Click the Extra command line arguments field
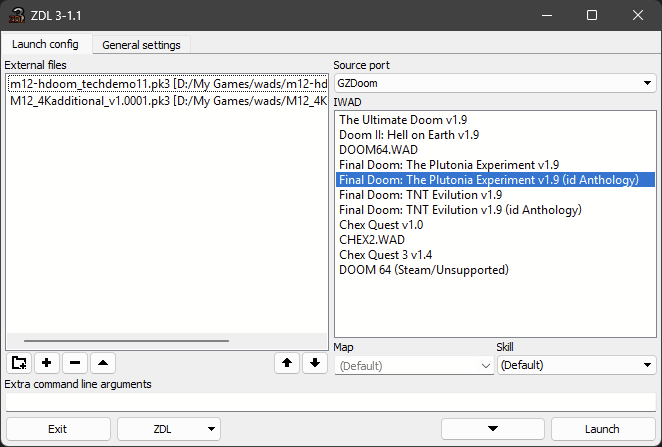This screenshot has height=447, width=662. [331, 402]
